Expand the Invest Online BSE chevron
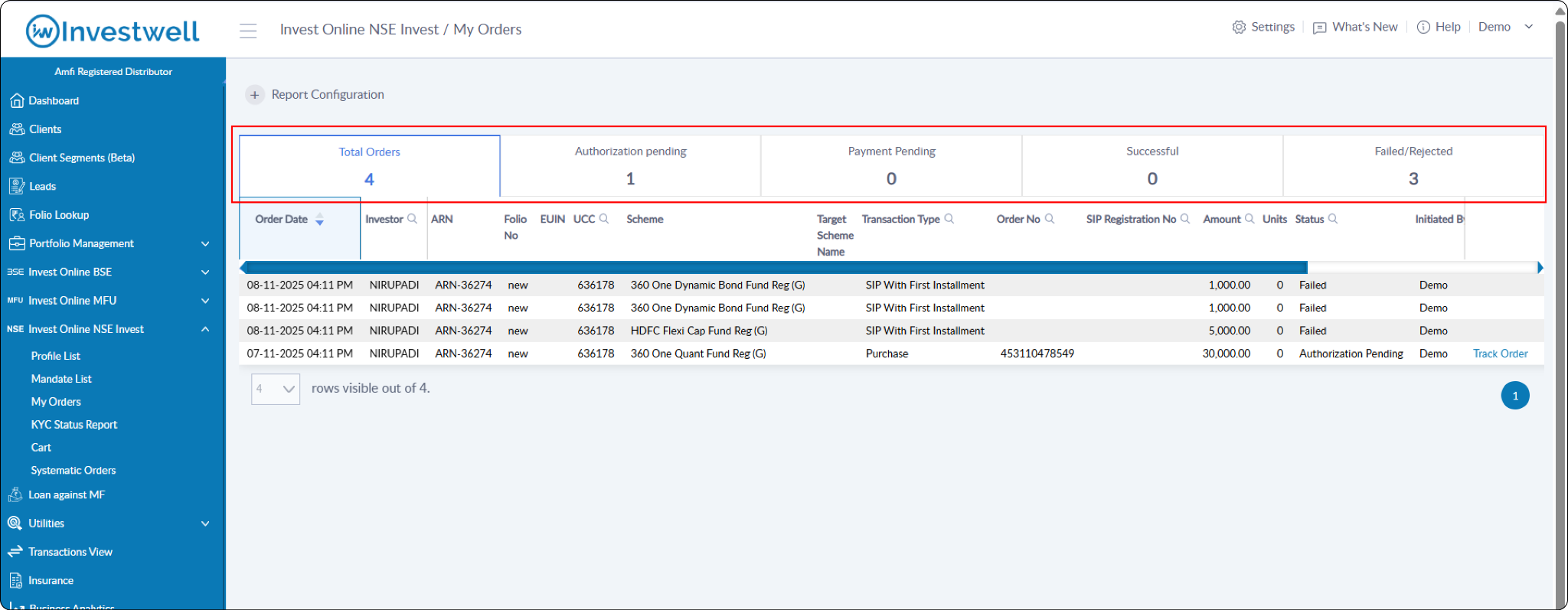 point(205,272)
